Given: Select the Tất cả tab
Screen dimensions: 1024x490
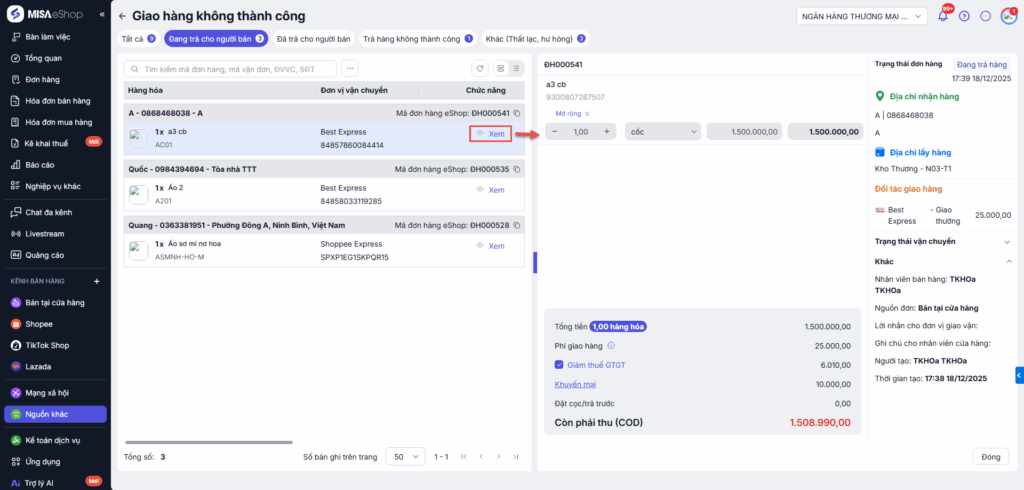Looking at the screenshot, I should tap(138, 39).
